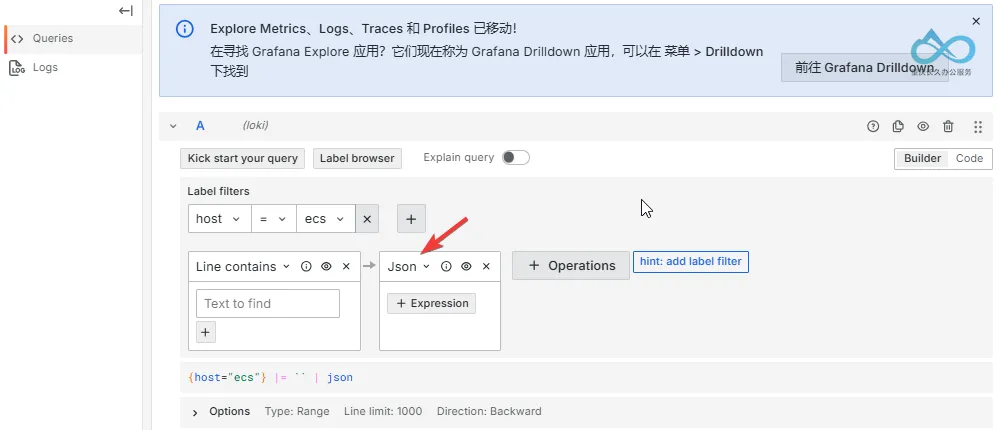This screenshot has width=997, height=430.
Task: Remove the host=ecs label filter
Action: (x=367, y=219)
